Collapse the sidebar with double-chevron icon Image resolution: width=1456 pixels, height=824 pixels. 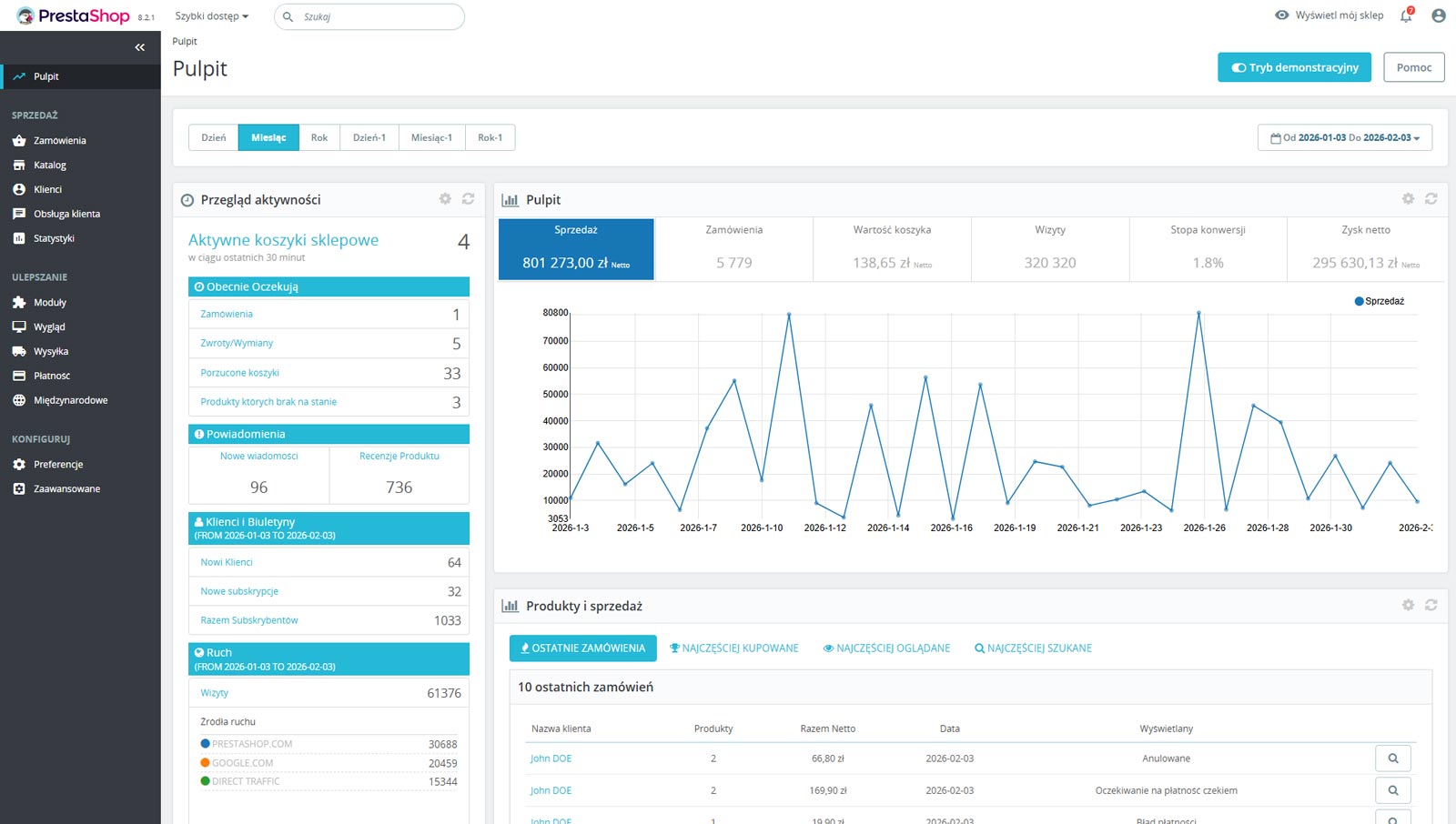coord(139,47)
